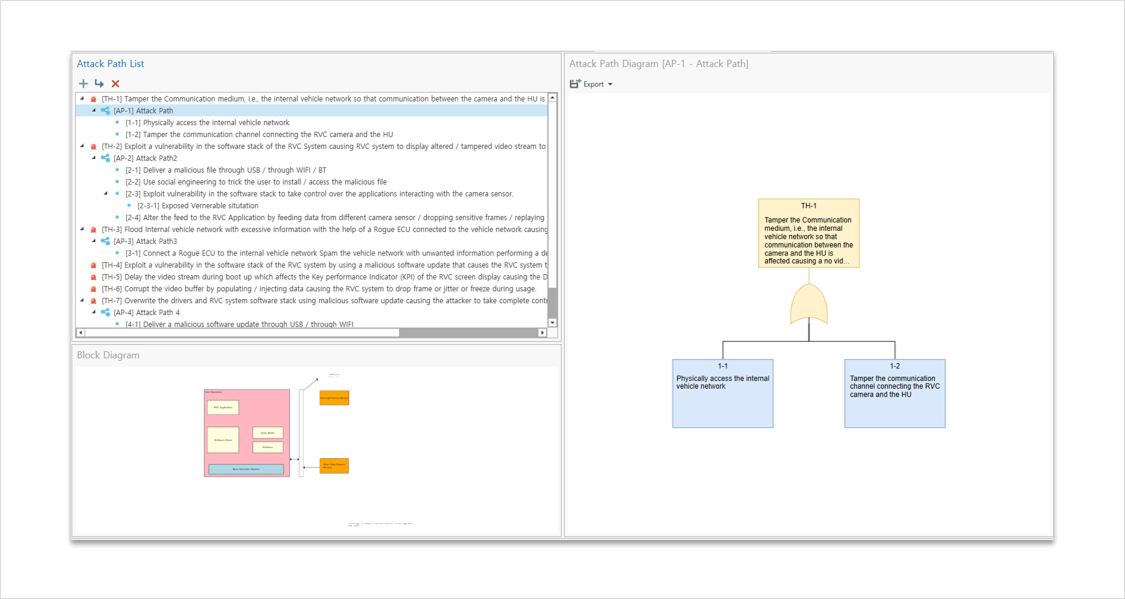The image size is (1125, 599).
Task: Select step [1-1] Physically access the internal vehicle network
Action: [x=207, y=123]
